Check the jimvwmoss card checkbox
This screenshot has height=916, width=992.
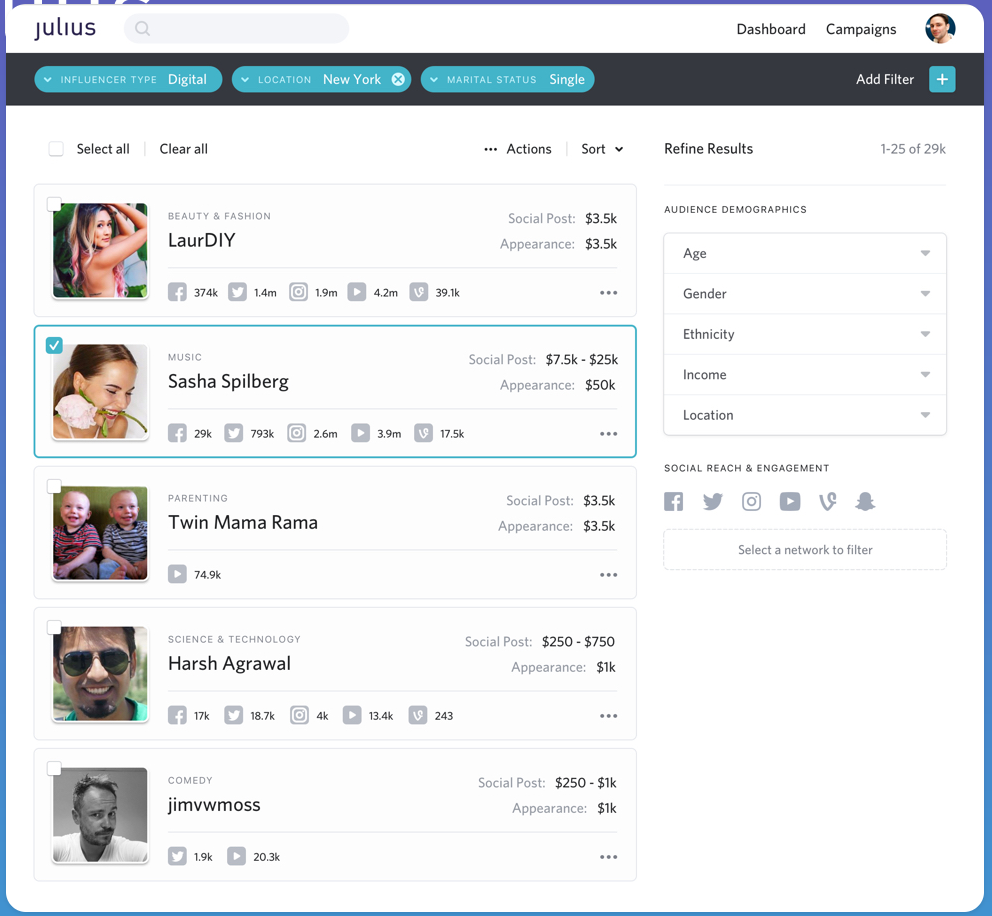click(x=54, y=768)
